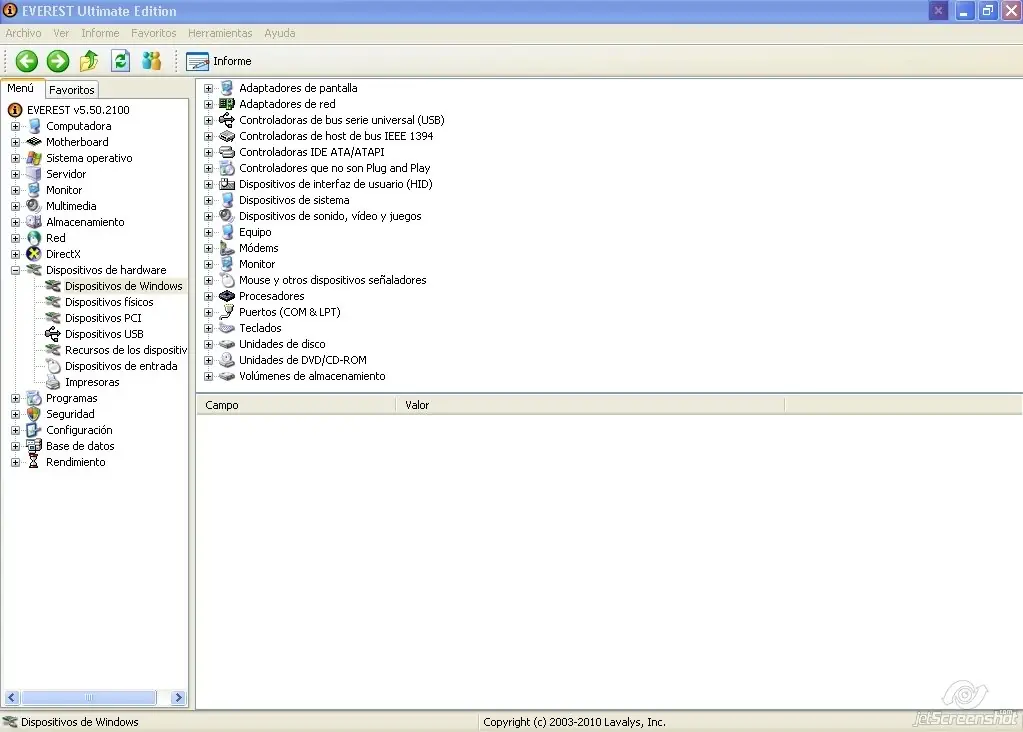
Task: Click the Rendimiento hourglass icon
Action: [x=33, y=462]
